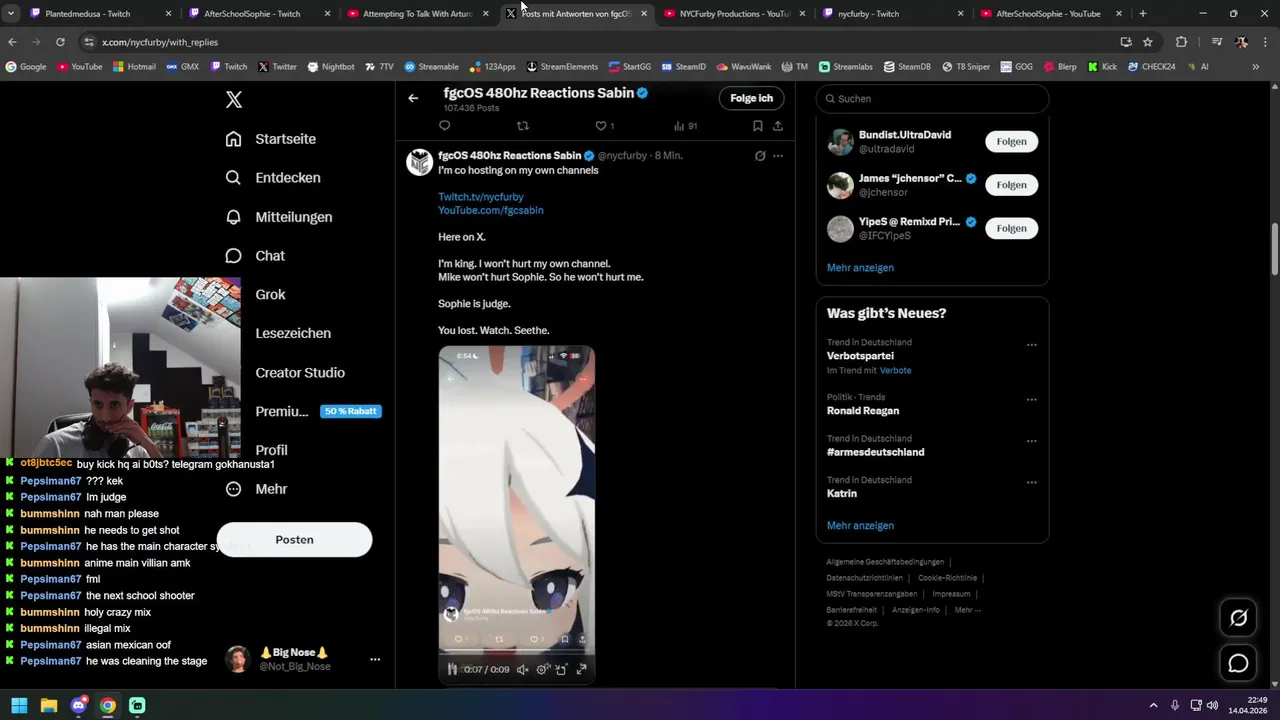Viewport: 1280px width, 720px height.
Task: Switch to NYCFurby Productions YouTube tab
Action: pos(734,14)
